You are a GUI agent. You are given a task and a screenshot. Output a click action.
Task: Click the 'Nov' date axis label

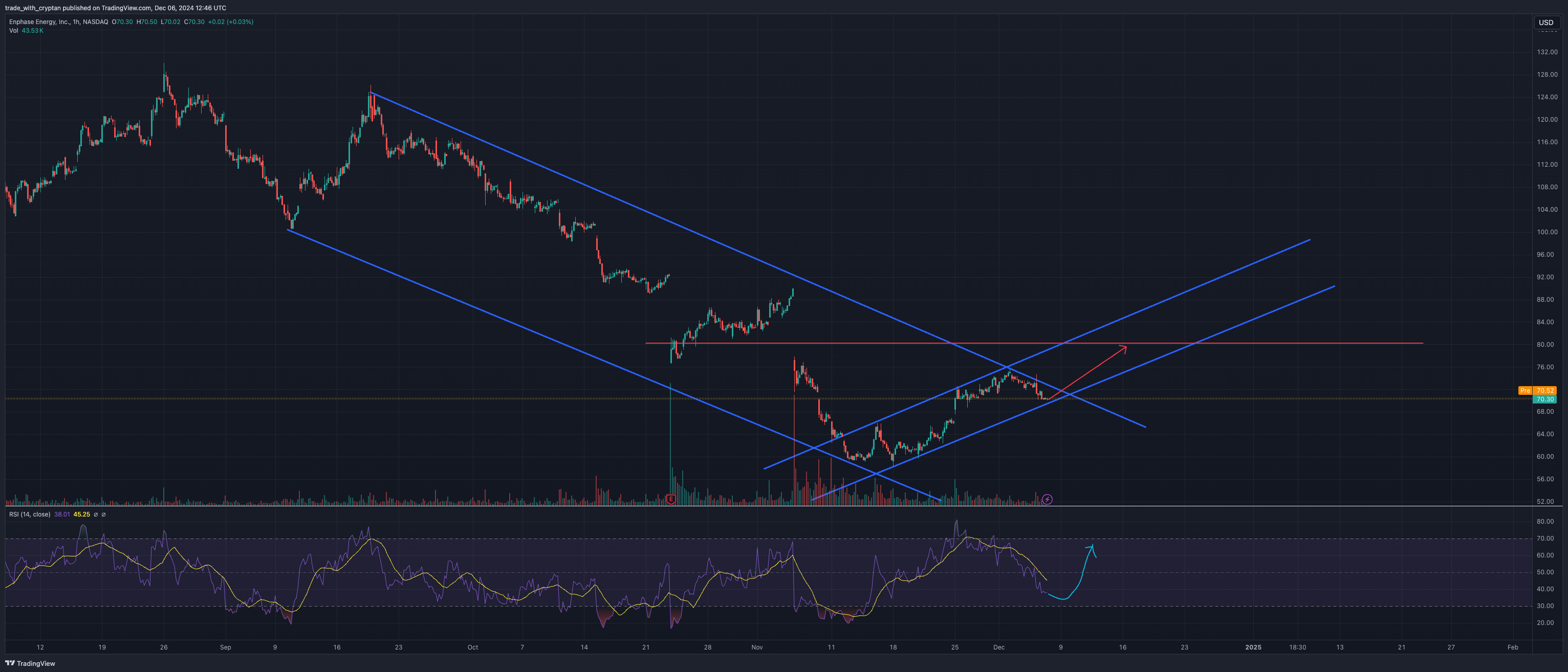click(757, 647)
